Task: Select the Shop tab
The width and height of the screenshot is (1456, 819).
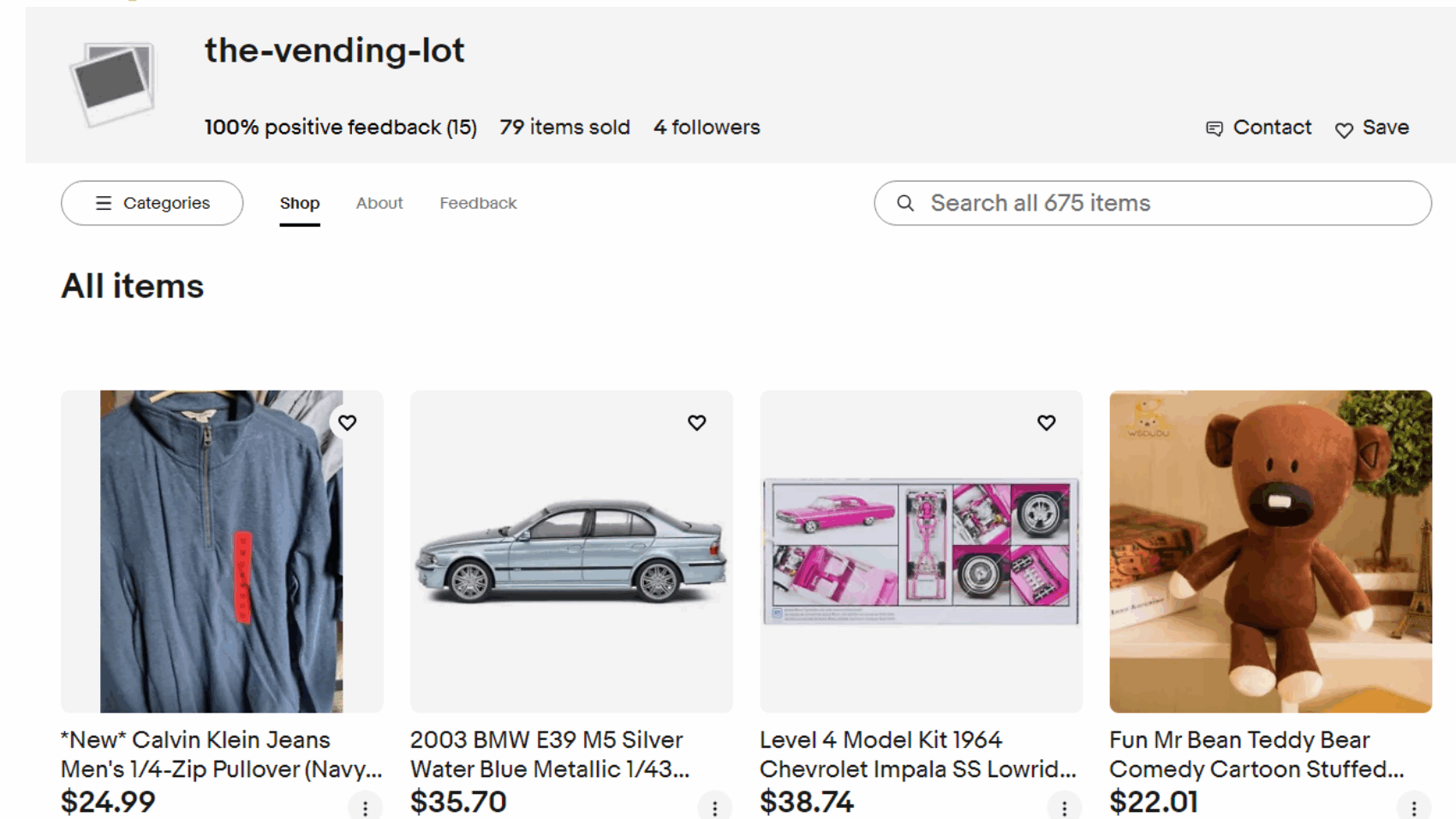Action: (299, 203)
